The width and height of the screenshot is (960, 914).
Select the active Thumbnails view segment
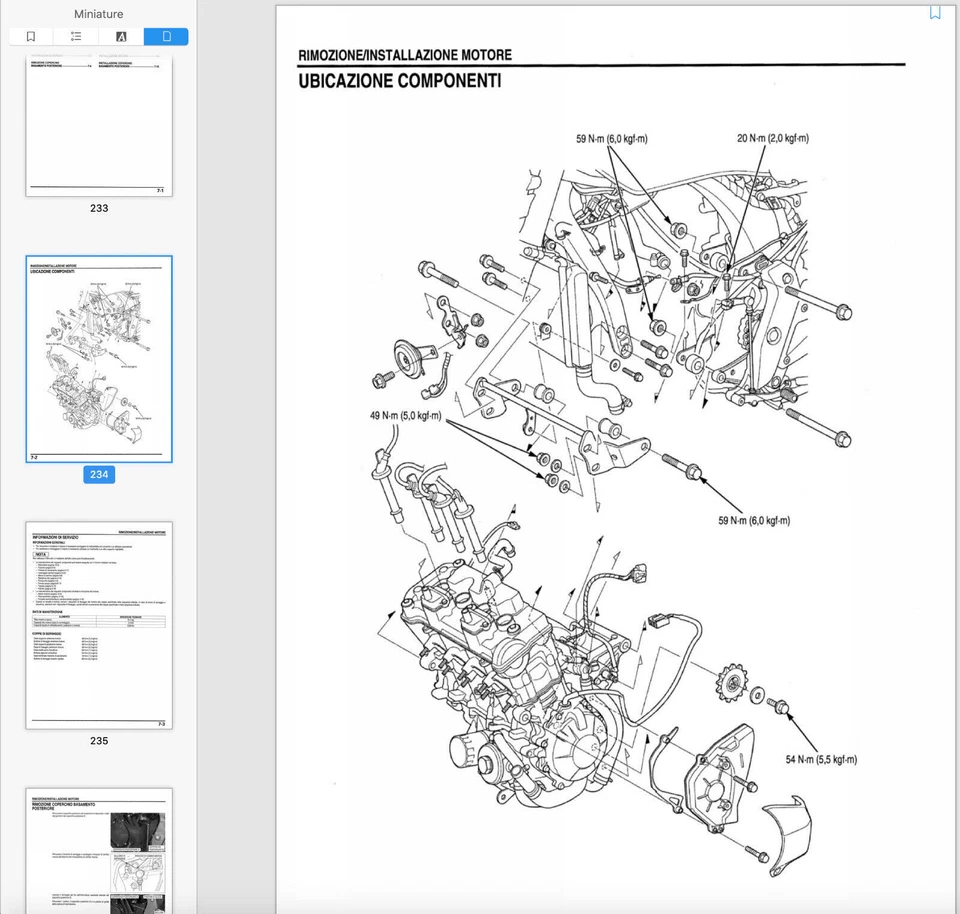click(166, 36)
